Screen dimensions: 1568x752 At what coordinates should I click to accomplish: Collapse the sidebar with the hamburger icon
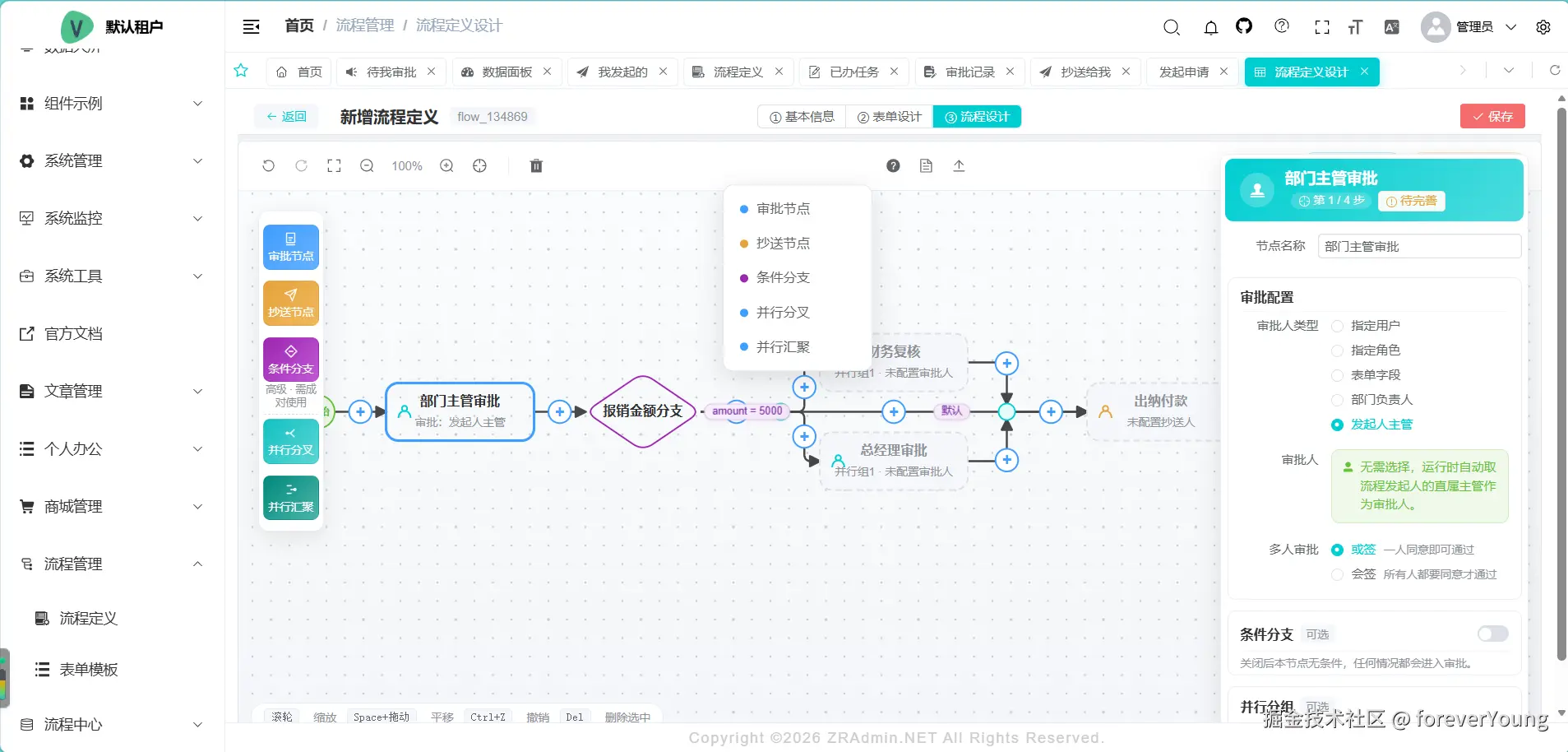(x=252, y=27)
